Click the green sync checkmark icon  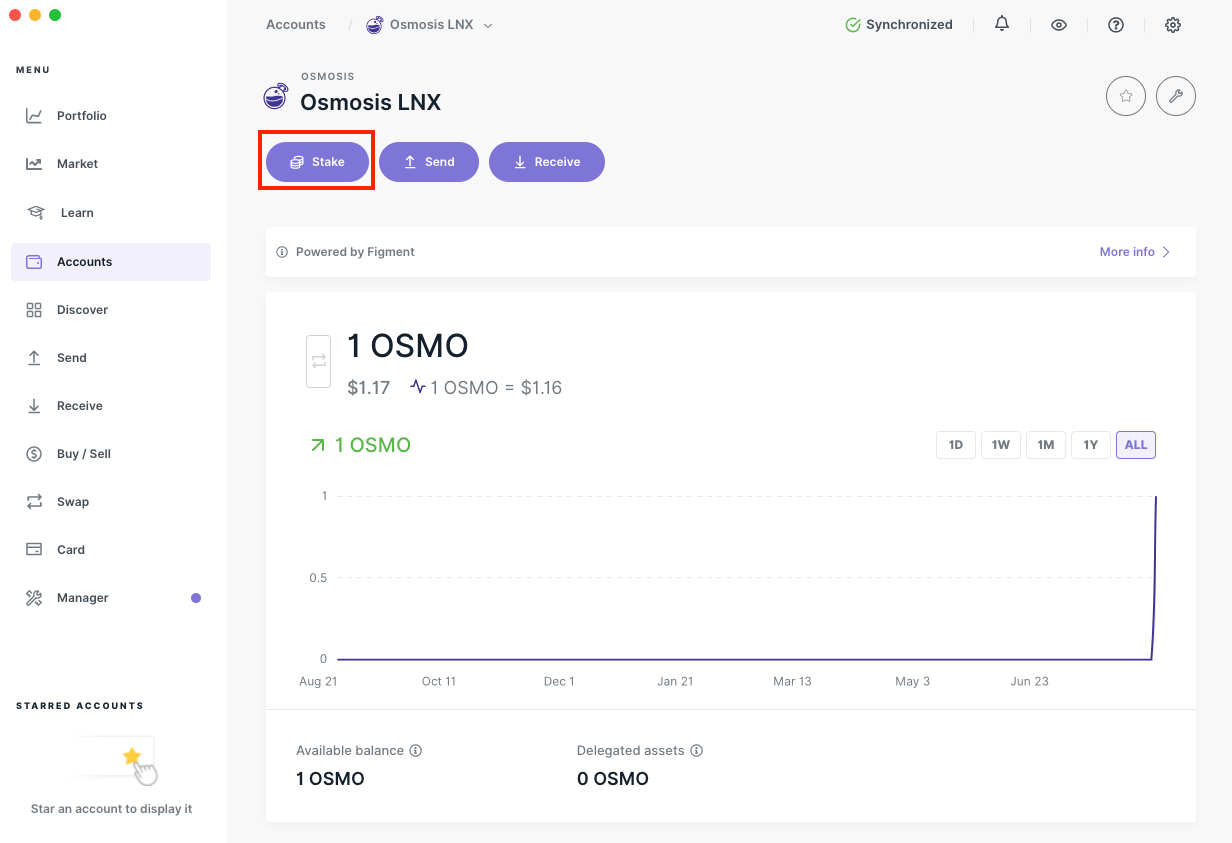[853, 25]
